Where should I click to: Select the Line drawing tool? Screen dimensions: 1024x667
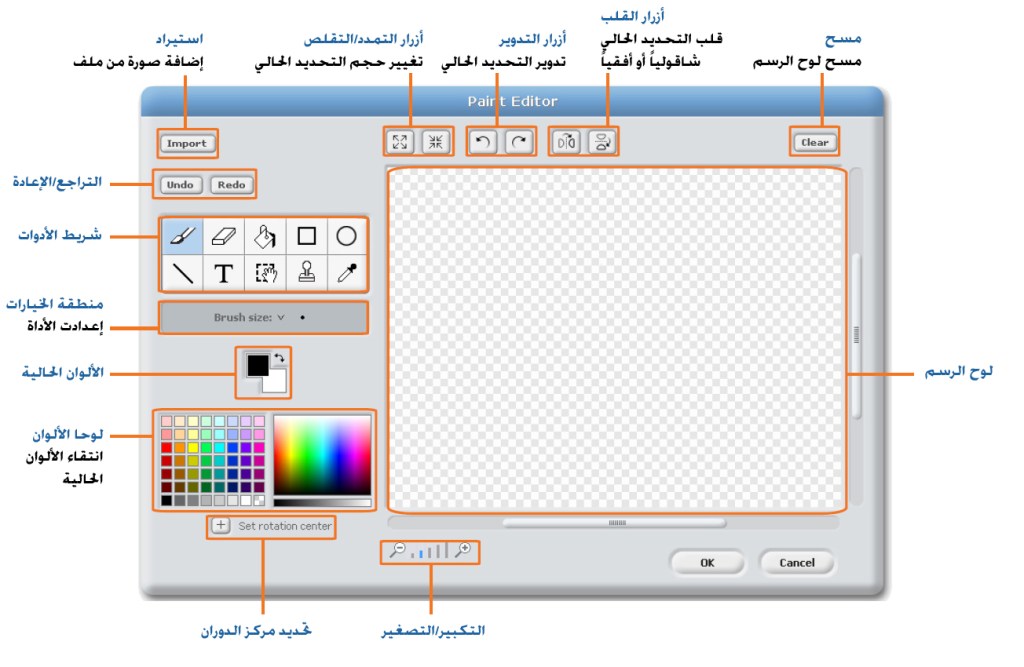pyautogui.click(x=183, y=273)
